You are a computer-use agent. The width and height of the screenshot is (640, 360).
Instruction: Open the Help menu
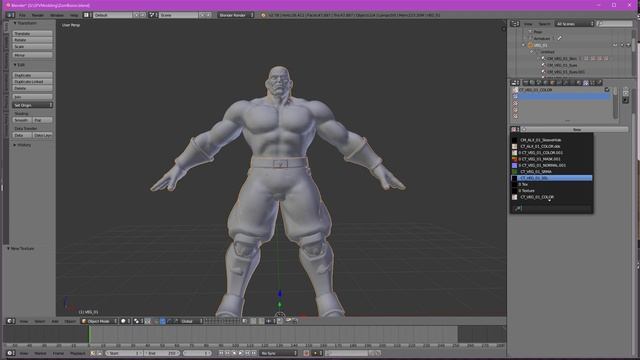click(74, 15)
